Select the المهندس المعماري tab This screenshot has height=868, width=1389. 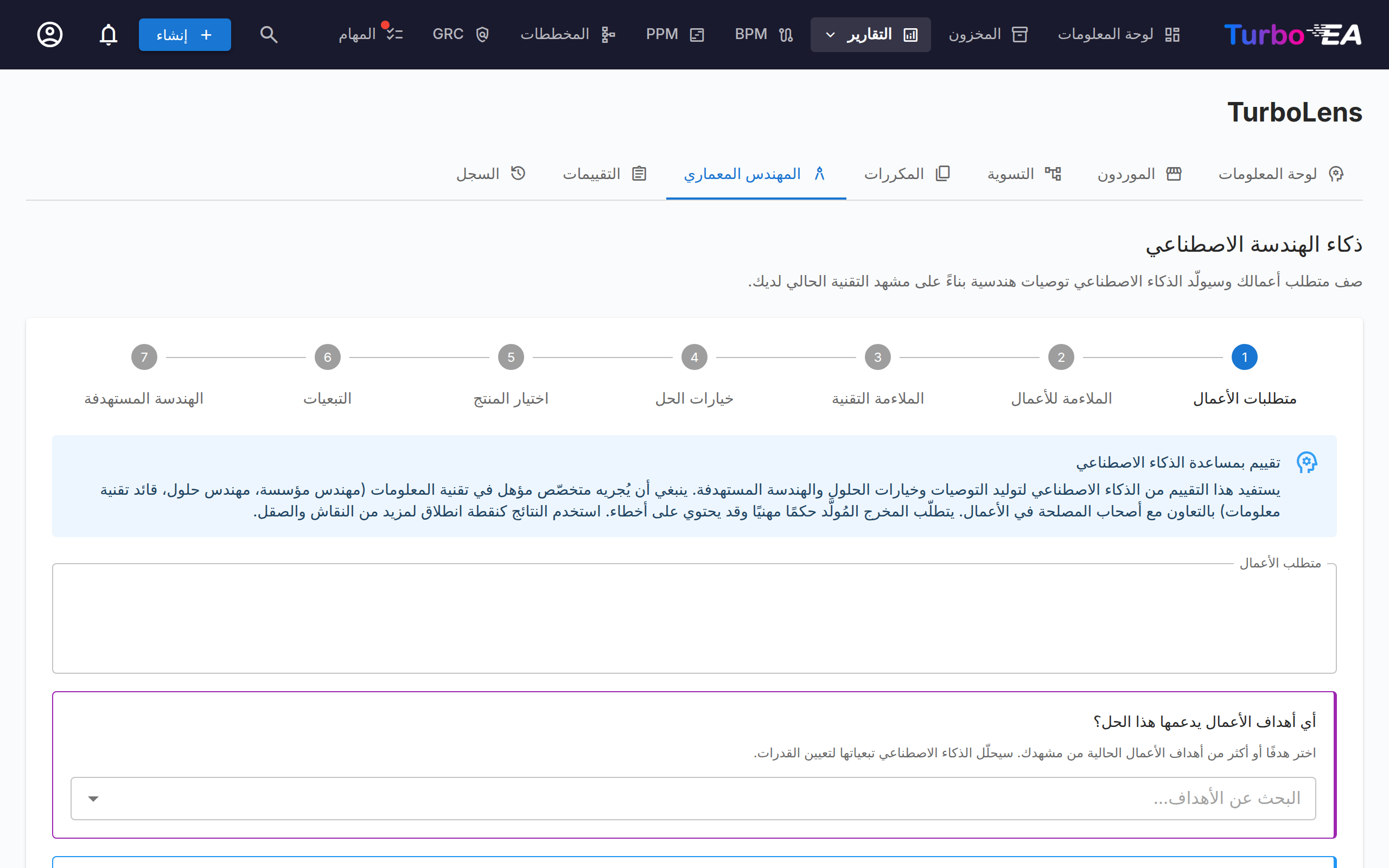coord(756,174)
